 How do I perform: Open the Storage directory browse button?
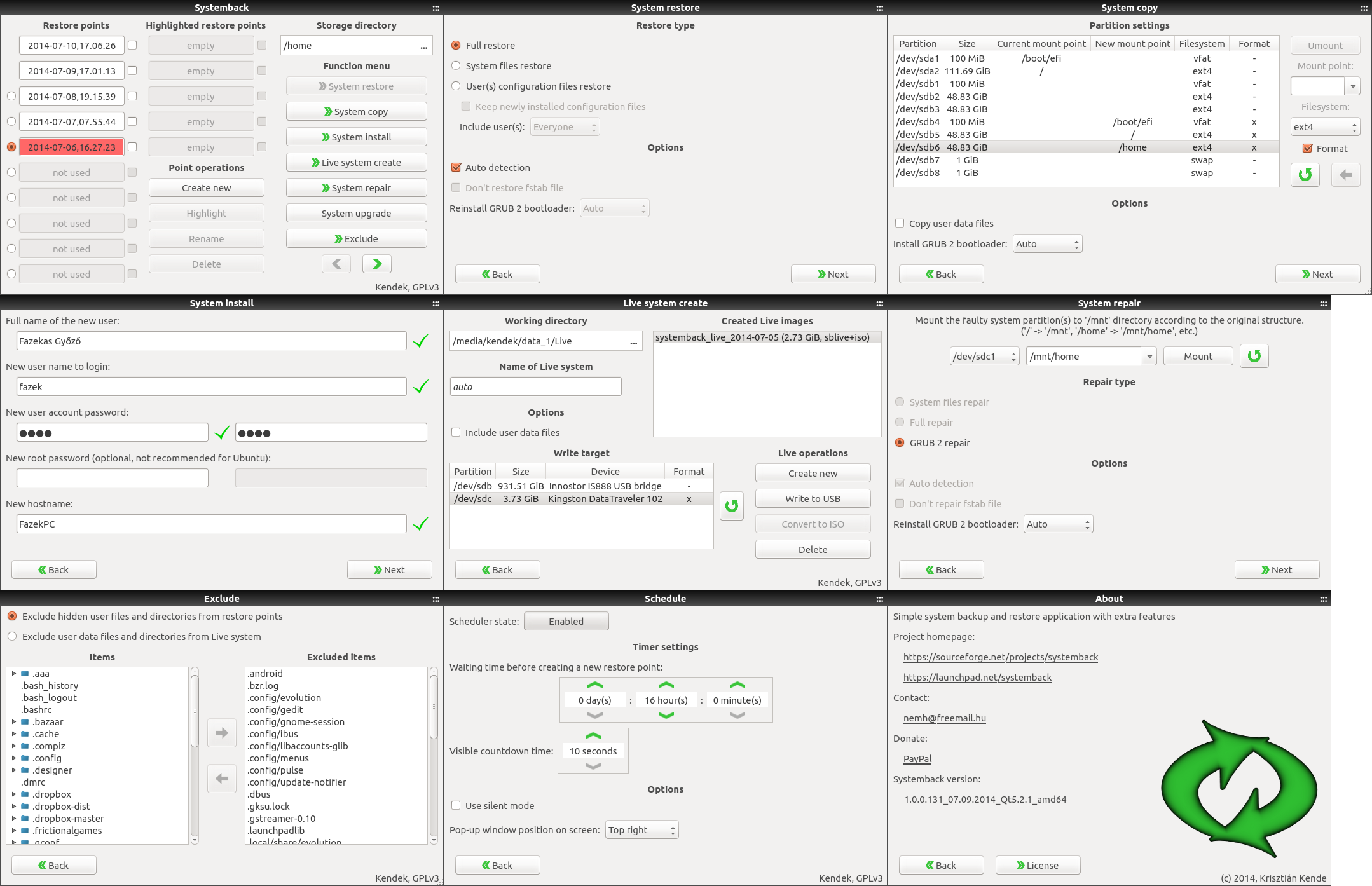pyautogui.click(x=423, y=45)
